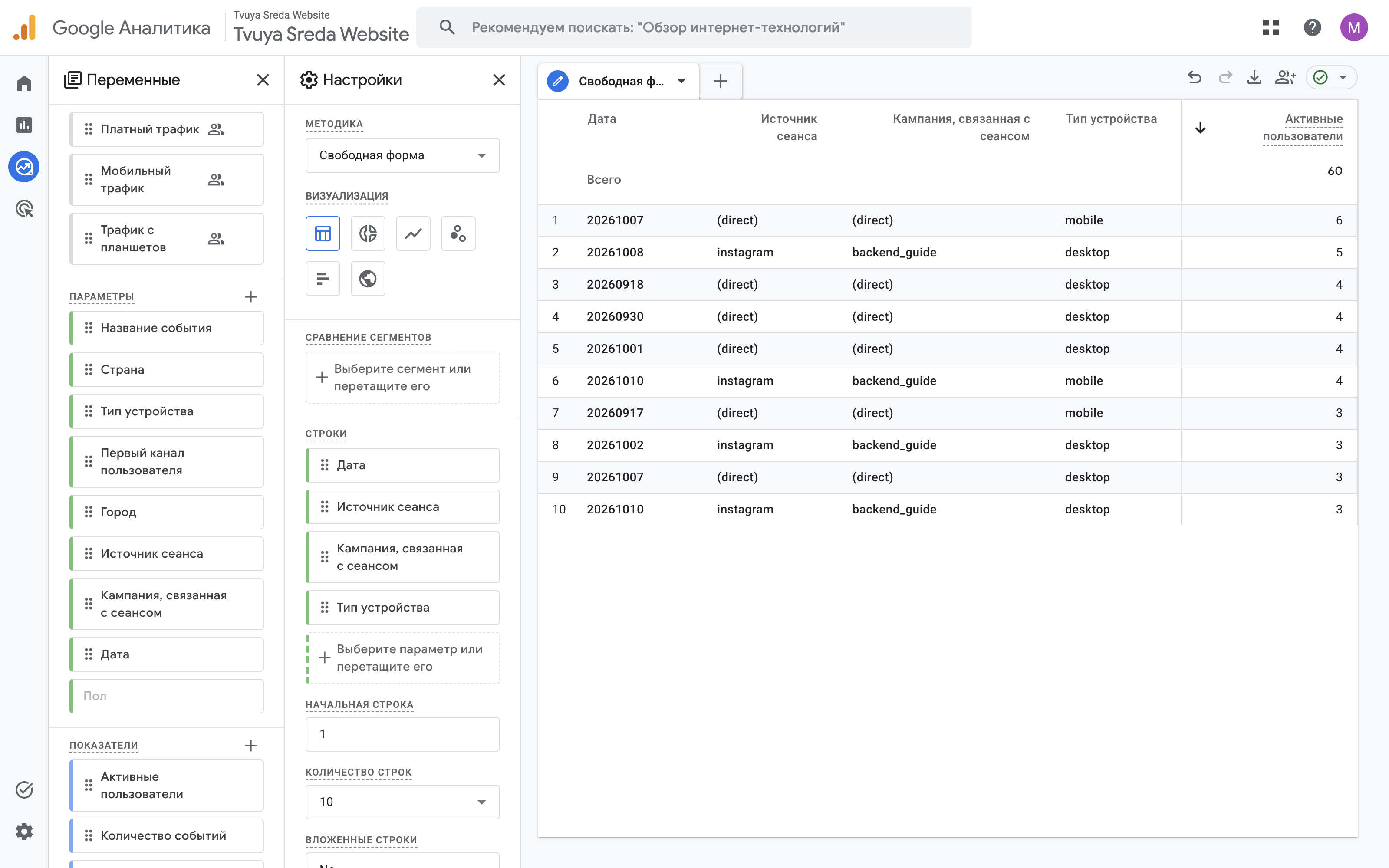The image size is (1389, 868).
Task: Open Admin gear at sidebar bottom
Action: pyautogui.click(x=24, y=831)
